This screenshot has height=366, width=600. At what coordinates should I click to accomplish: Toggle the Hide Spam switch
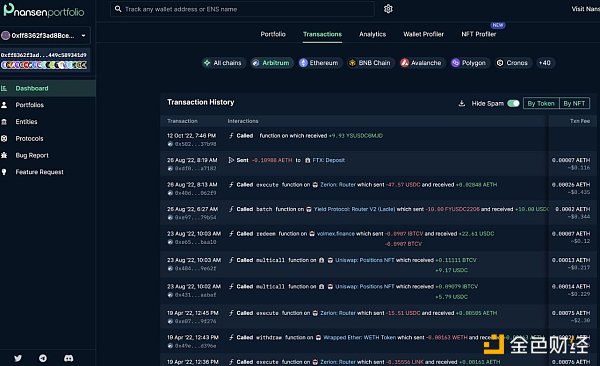pyautogui.click(x=513, y=103)
